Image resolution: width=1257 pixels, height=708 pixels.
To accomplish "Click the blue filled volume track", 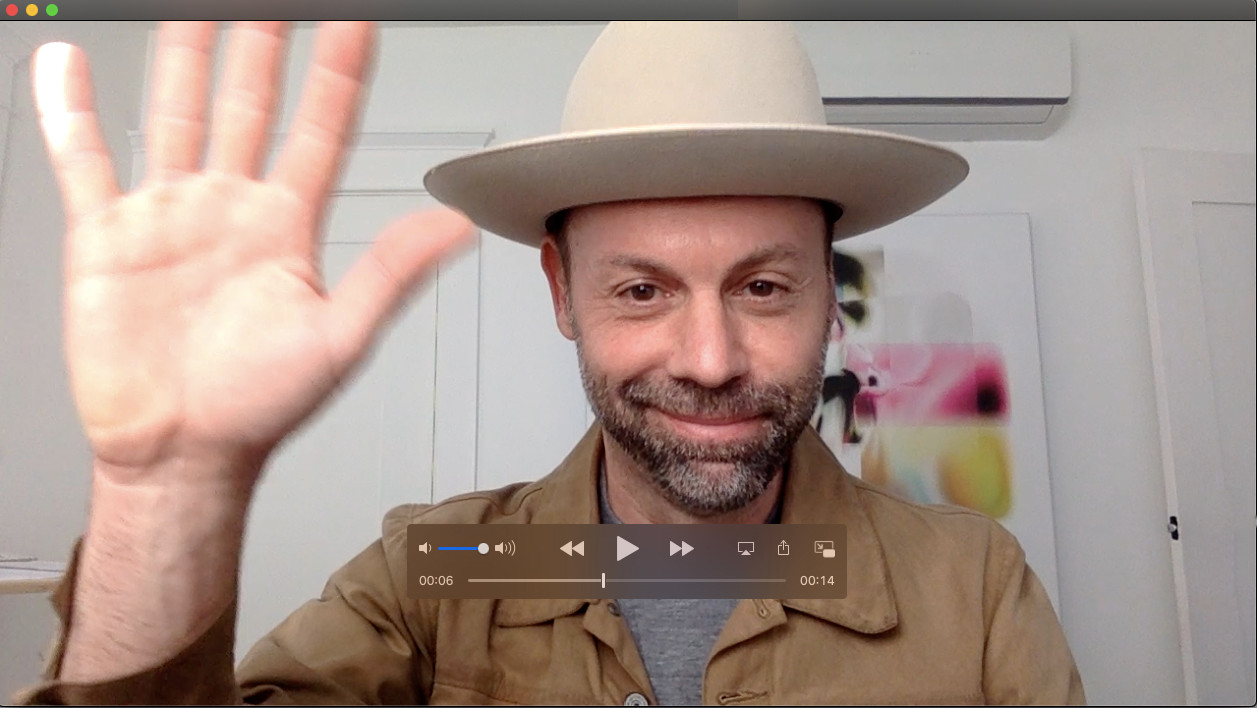I will (x=458, y=548).
